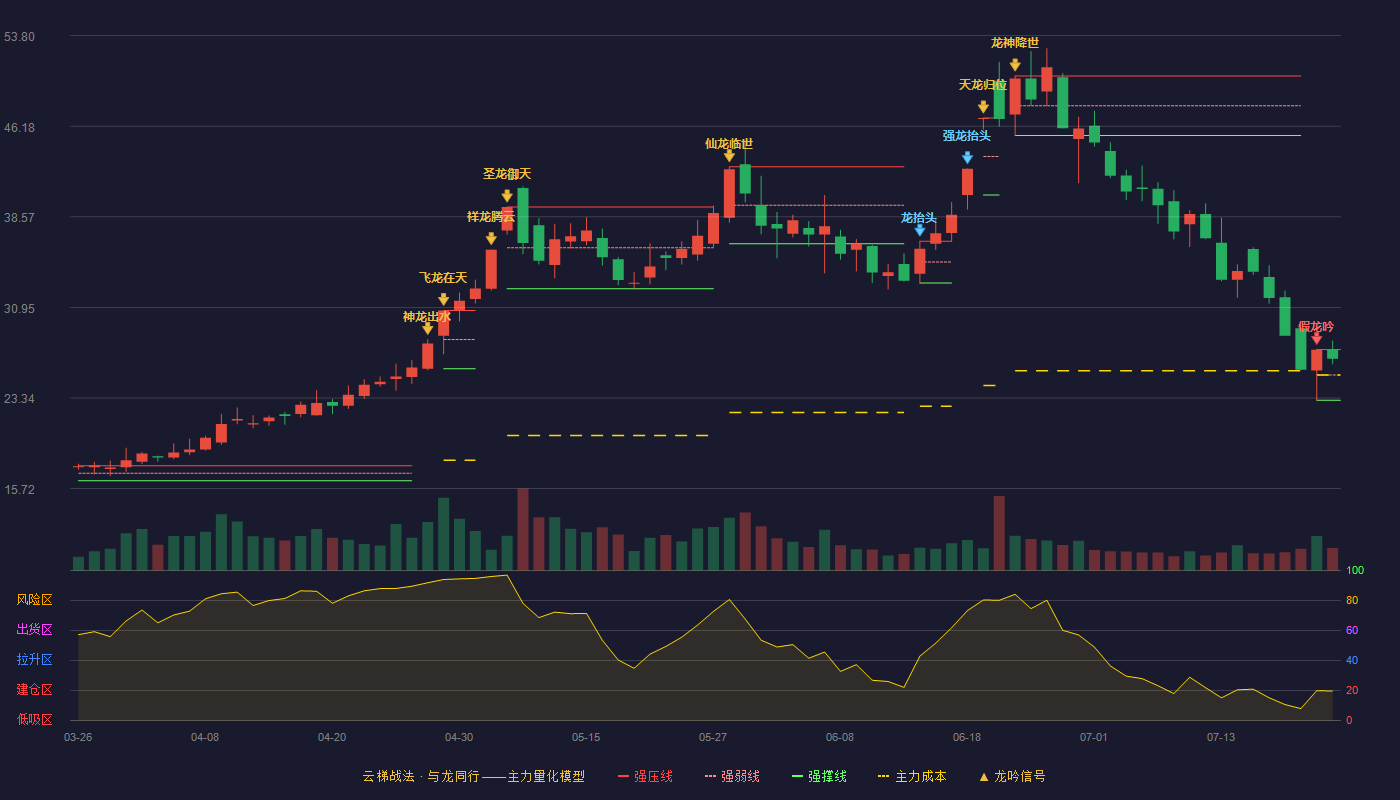Click the blue 强龙抬头 signal arrow

tap(967, 157)
